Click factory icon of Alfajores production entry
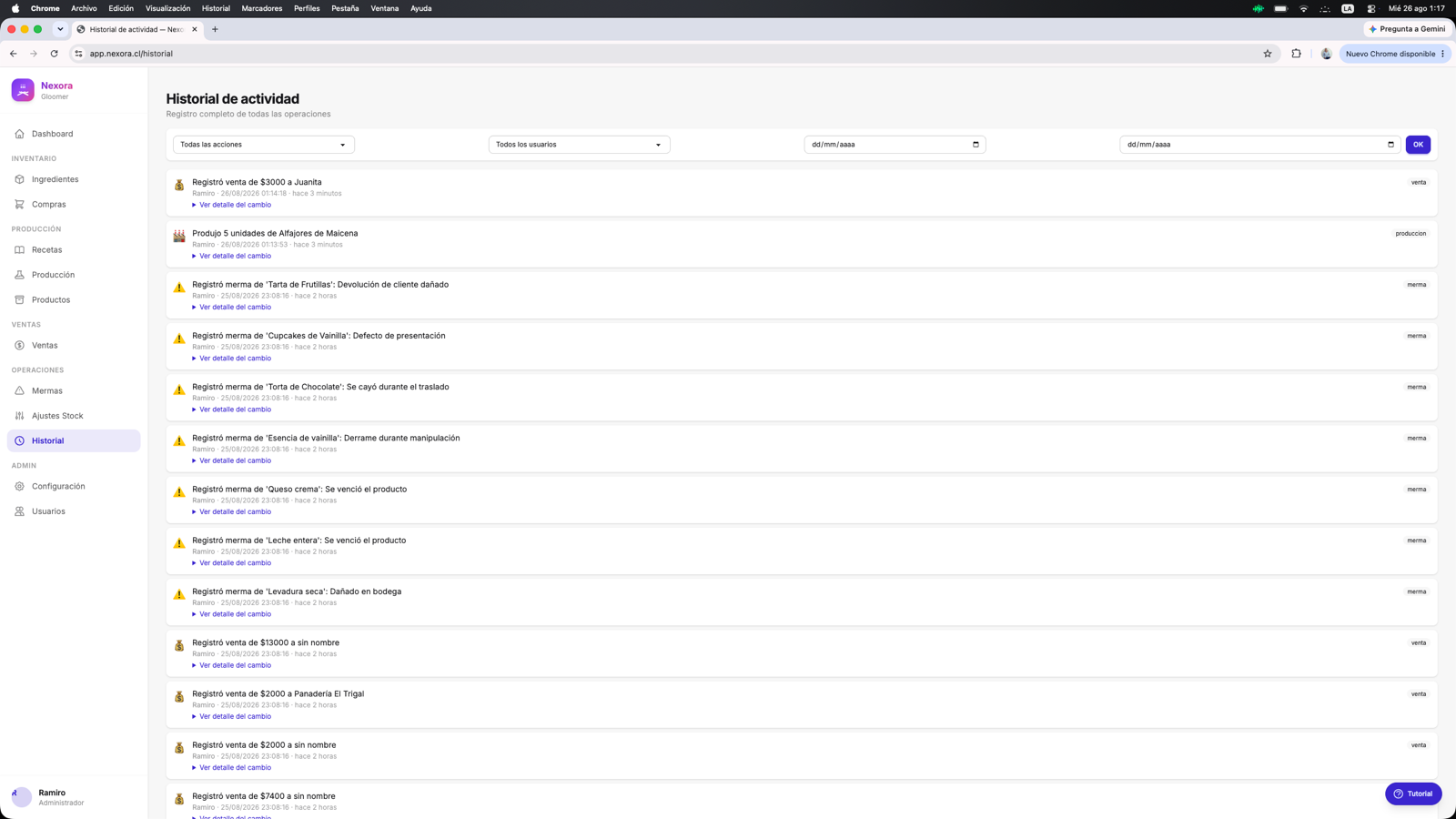This screenshot has height=819, width=1456. click(179, 236)
